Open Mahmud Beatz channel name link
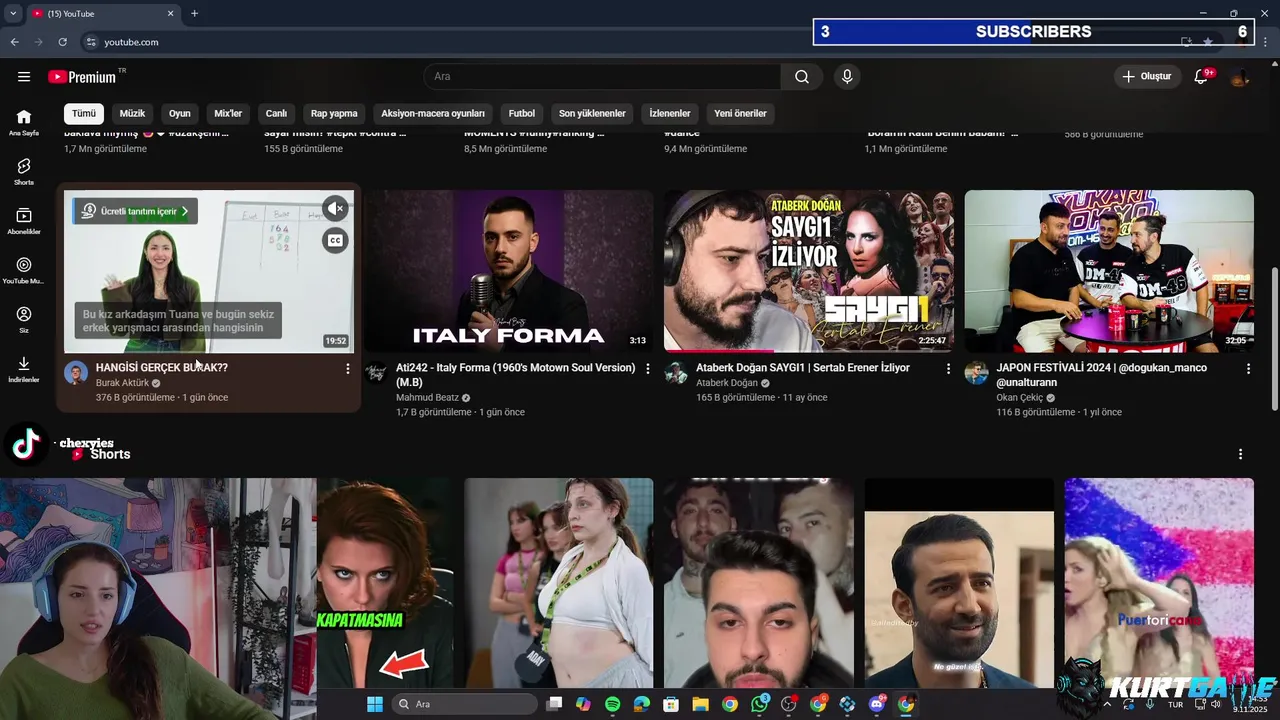Image resolution: width=1280 pixels, height=720 pixels. (427, 397)
